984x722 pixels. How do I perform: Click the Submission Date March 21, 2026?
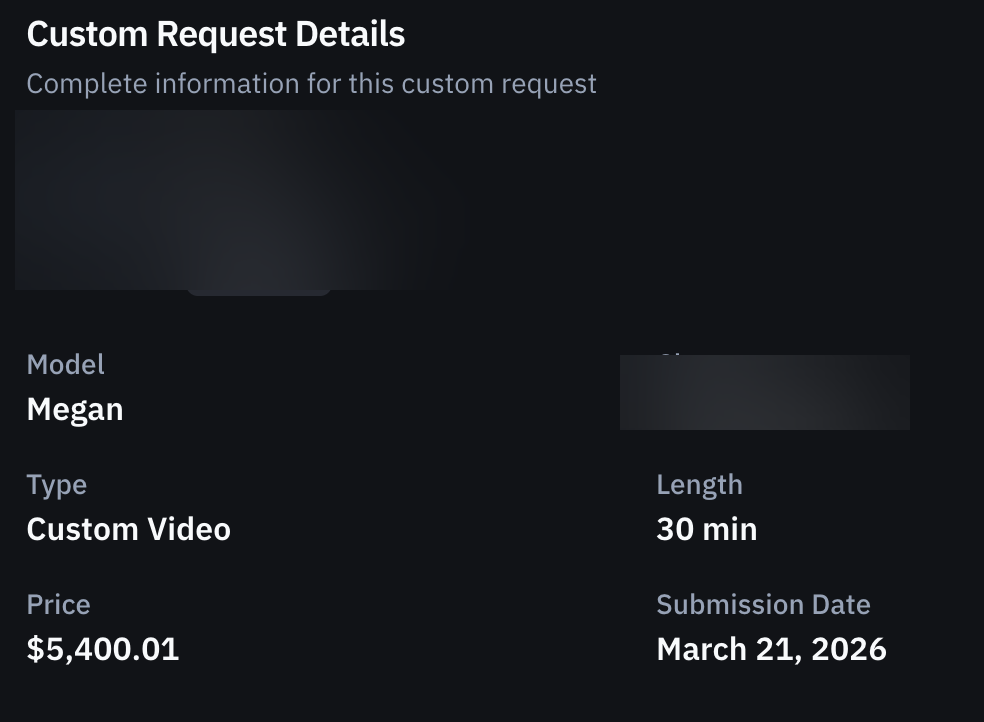771,649
